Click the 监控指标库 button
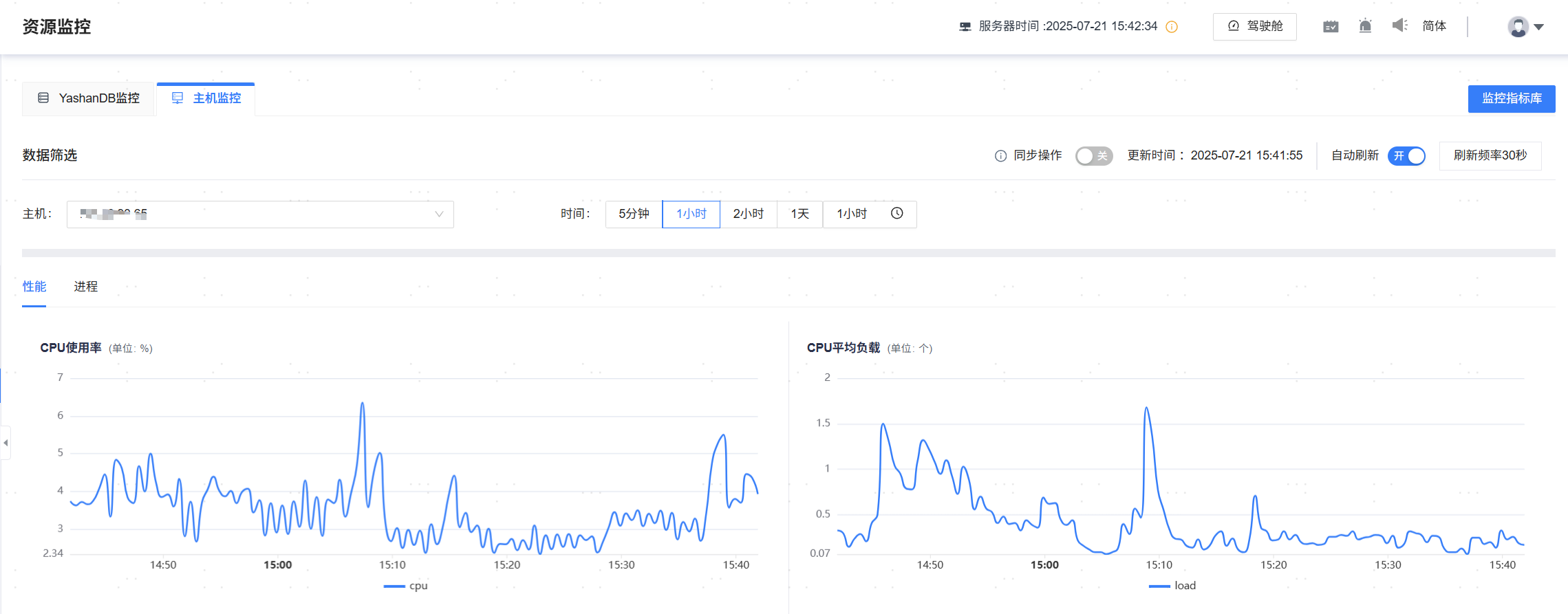This screenshot has width=1568, height=614. click(x=1511, y=98)
